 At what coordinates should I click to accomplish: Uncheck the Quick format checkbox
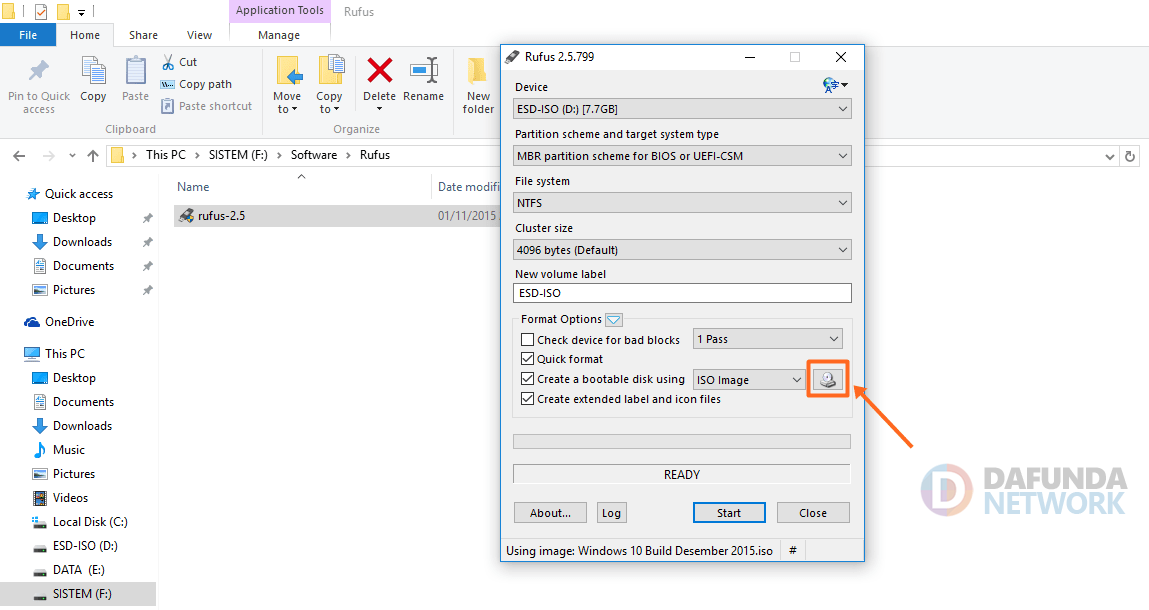click(x=528, y=359)
